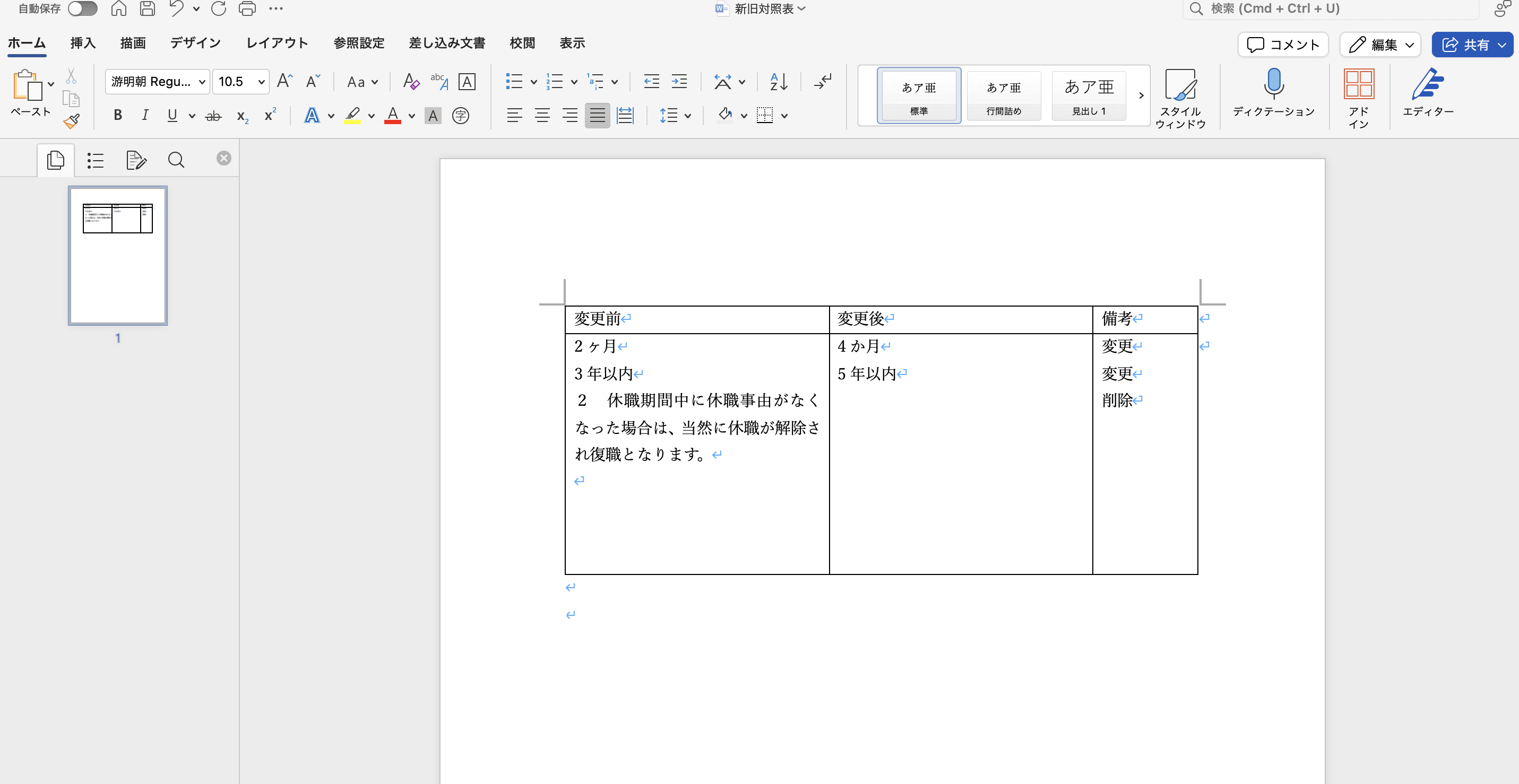1519x784 pixels.
Task: Toggle bold formatting
Action: click(x=117, y=116)
